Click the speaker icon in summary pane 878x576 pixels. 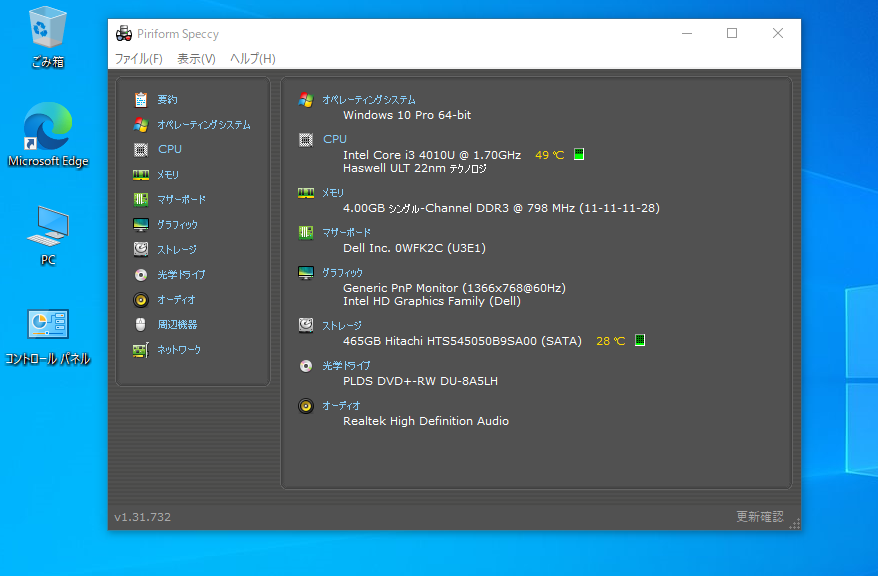(x=306, y=405)
